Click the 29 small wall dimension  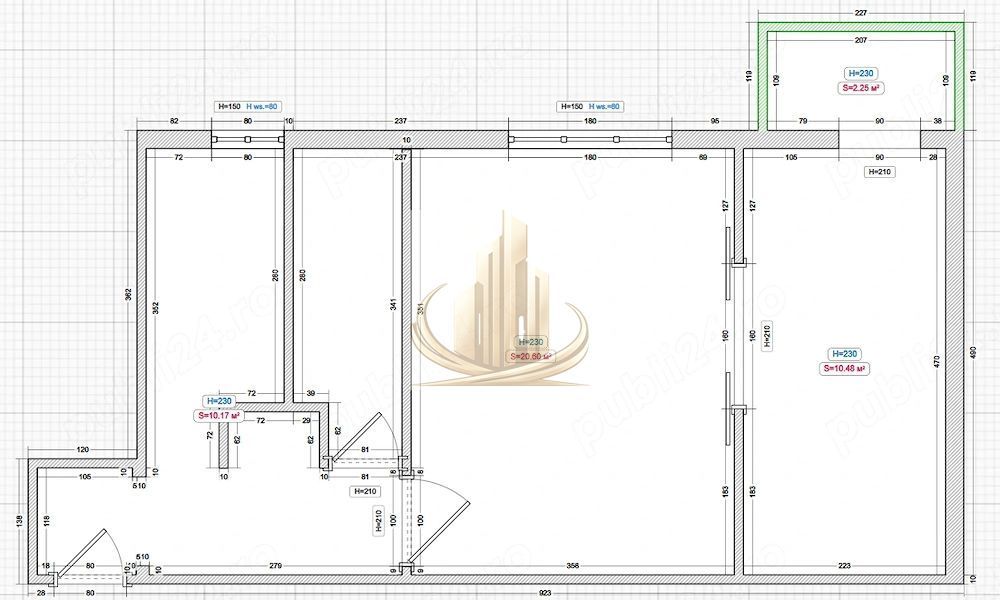[306, 421]
